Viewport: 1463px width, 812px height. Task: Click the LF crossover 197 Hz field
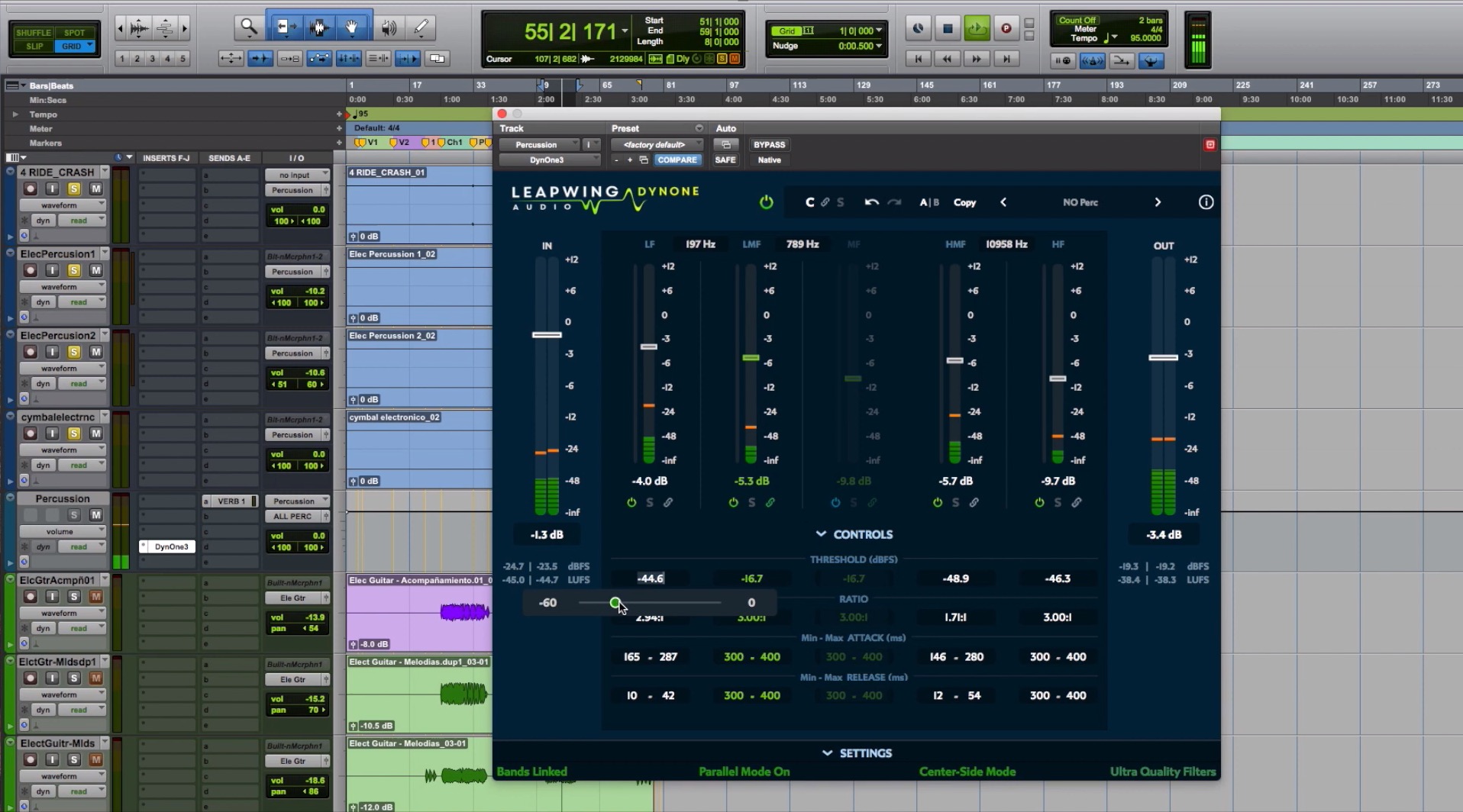point(700,244)
